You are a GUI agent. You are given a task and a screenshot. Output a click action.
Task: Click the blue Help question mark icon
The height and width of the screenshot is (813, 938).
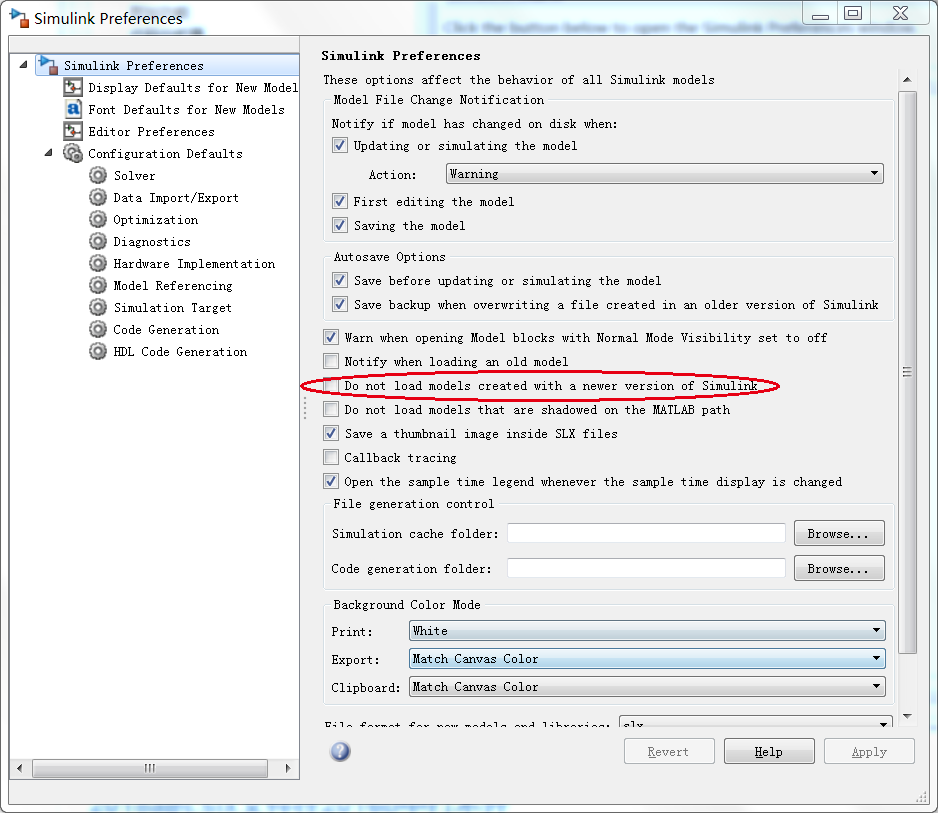[340, 751]
